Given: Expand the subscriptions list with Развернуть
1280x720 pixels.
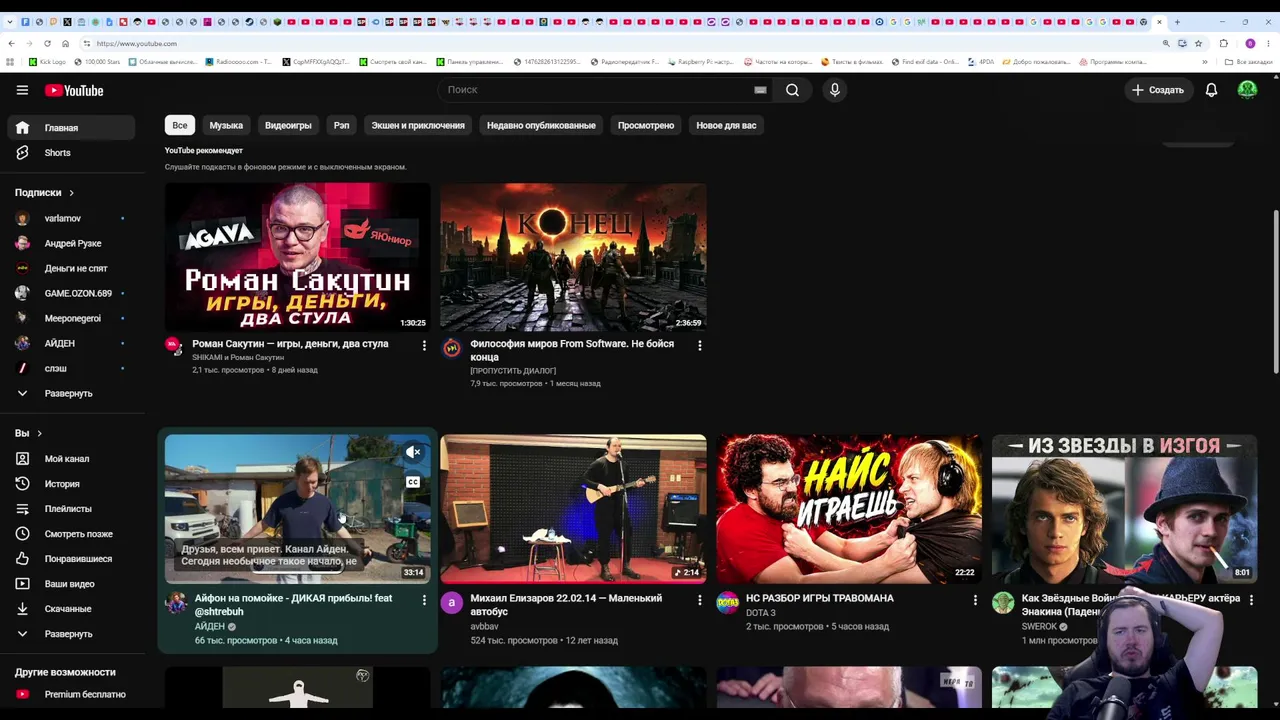Looking at the screenshot, I should [x=68, y=394].
